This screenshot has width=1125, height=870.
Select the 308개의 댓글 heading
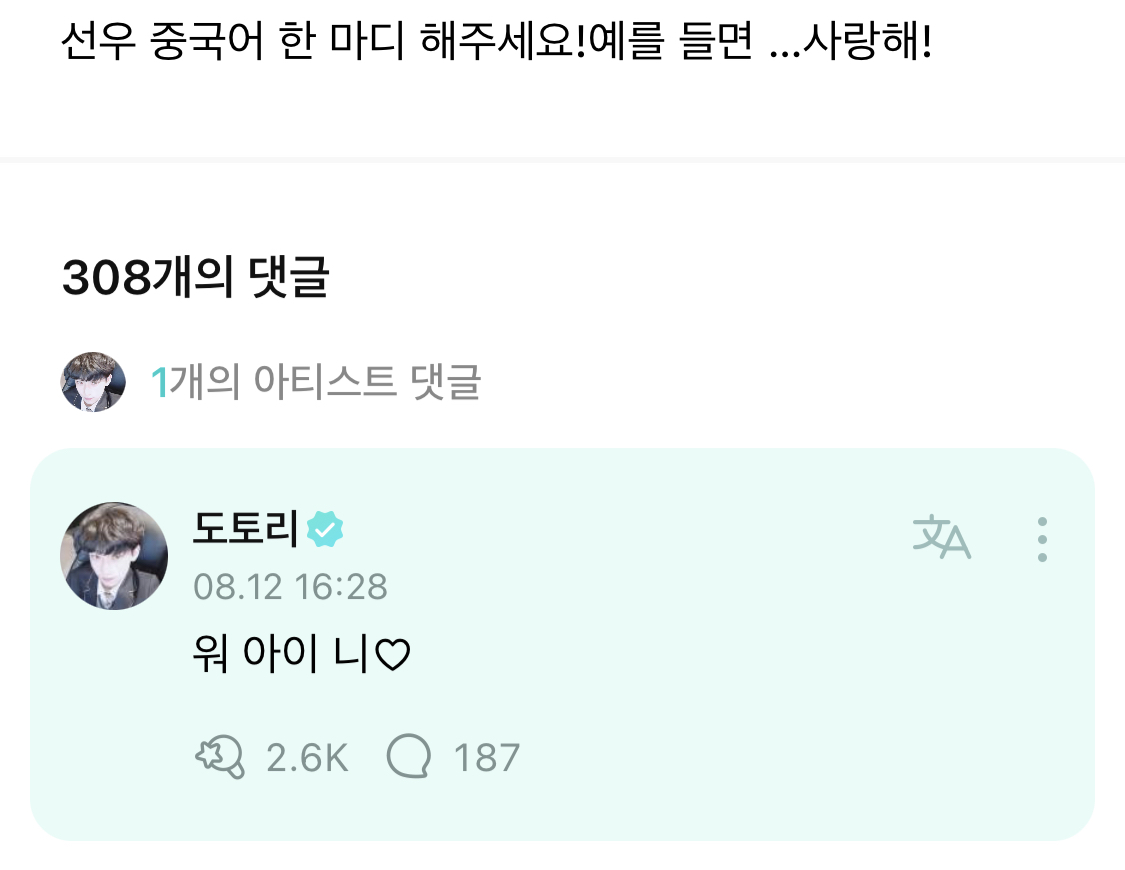(x=195, y=278)
